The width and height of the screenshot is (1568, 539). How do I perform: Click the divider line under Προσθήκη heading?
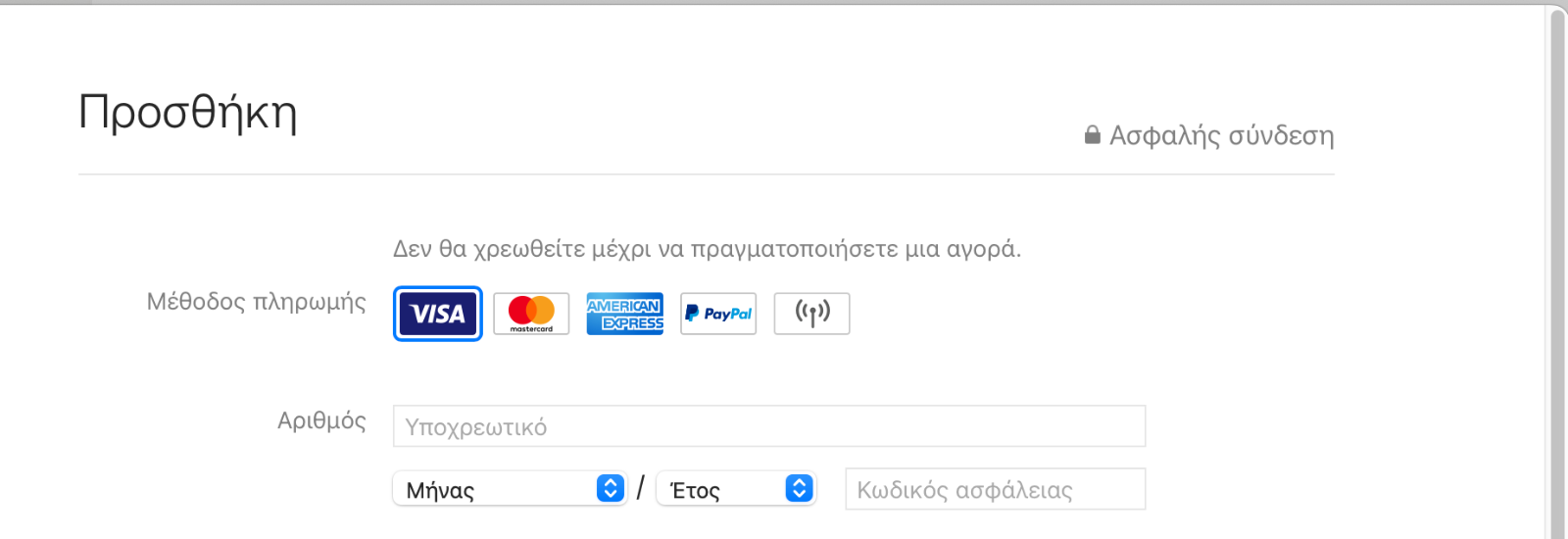pyautogui.click(x=707, y=174)
